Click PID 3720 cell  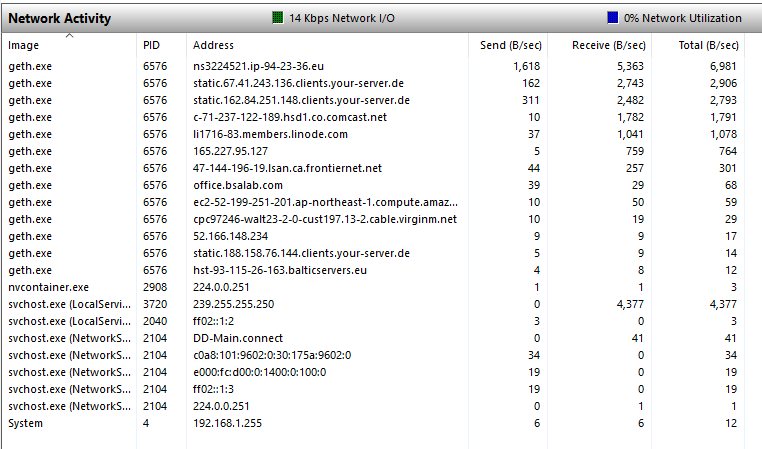155,304
